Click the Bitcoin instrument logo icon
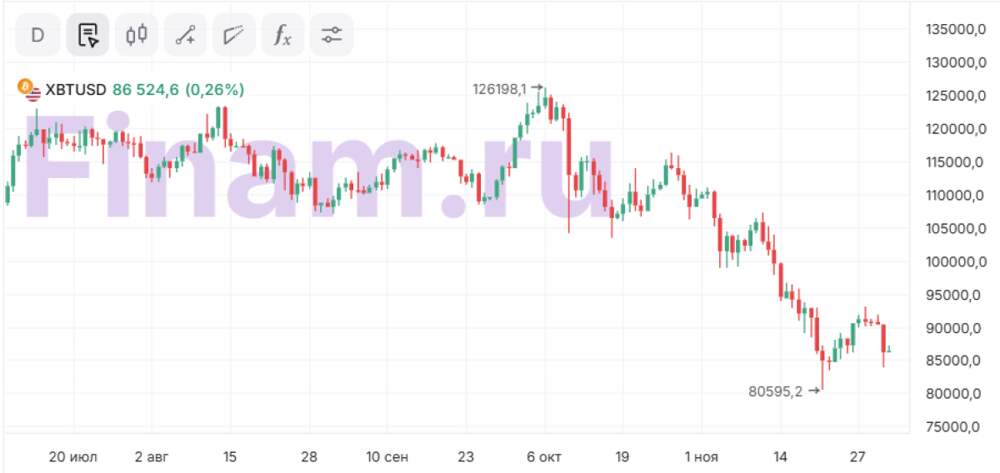The width and height of the screenshot is (1000, 473). pyautogui.click(x=28, y=89)
